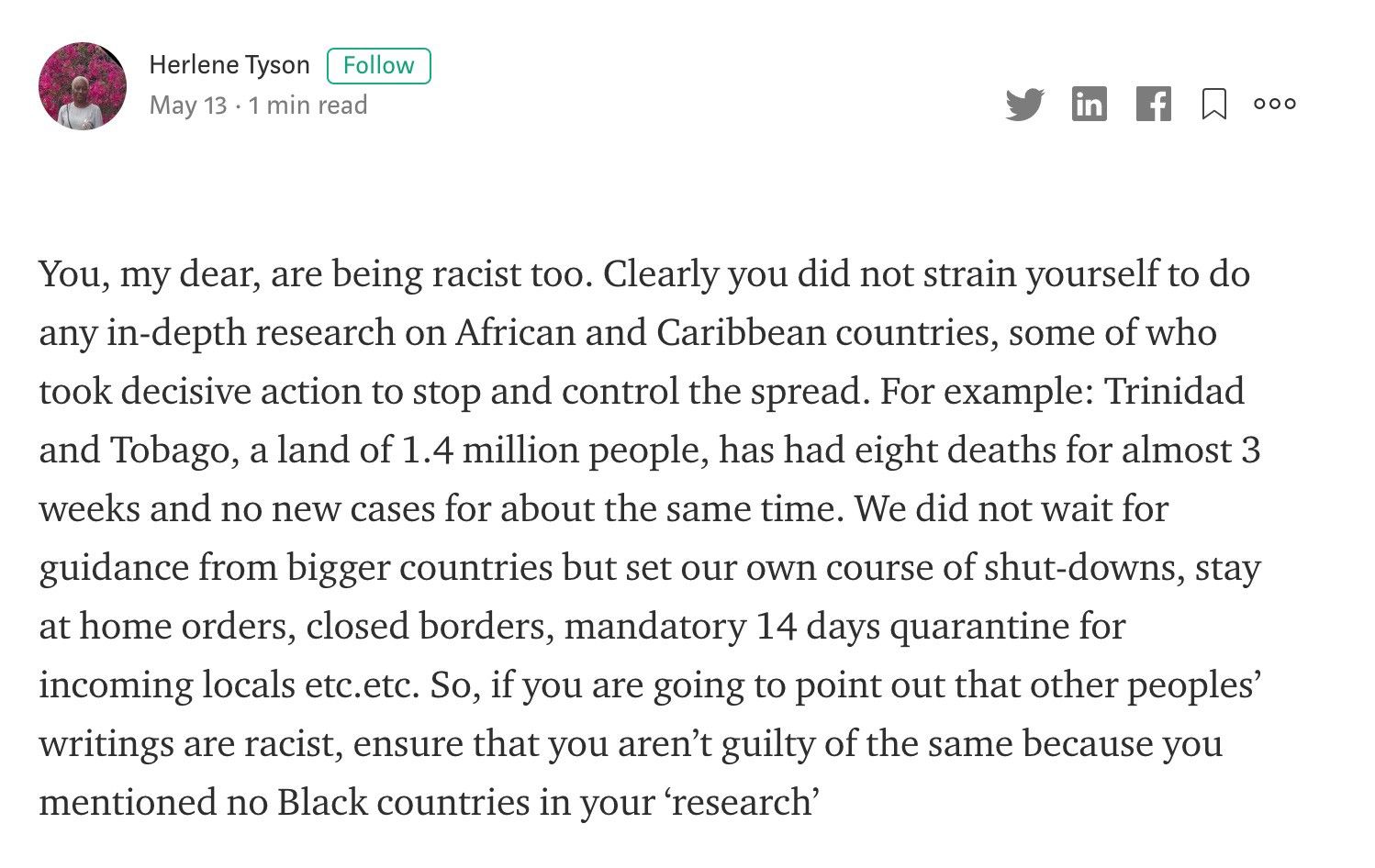Click the May 13 post date

coord(188,106)
